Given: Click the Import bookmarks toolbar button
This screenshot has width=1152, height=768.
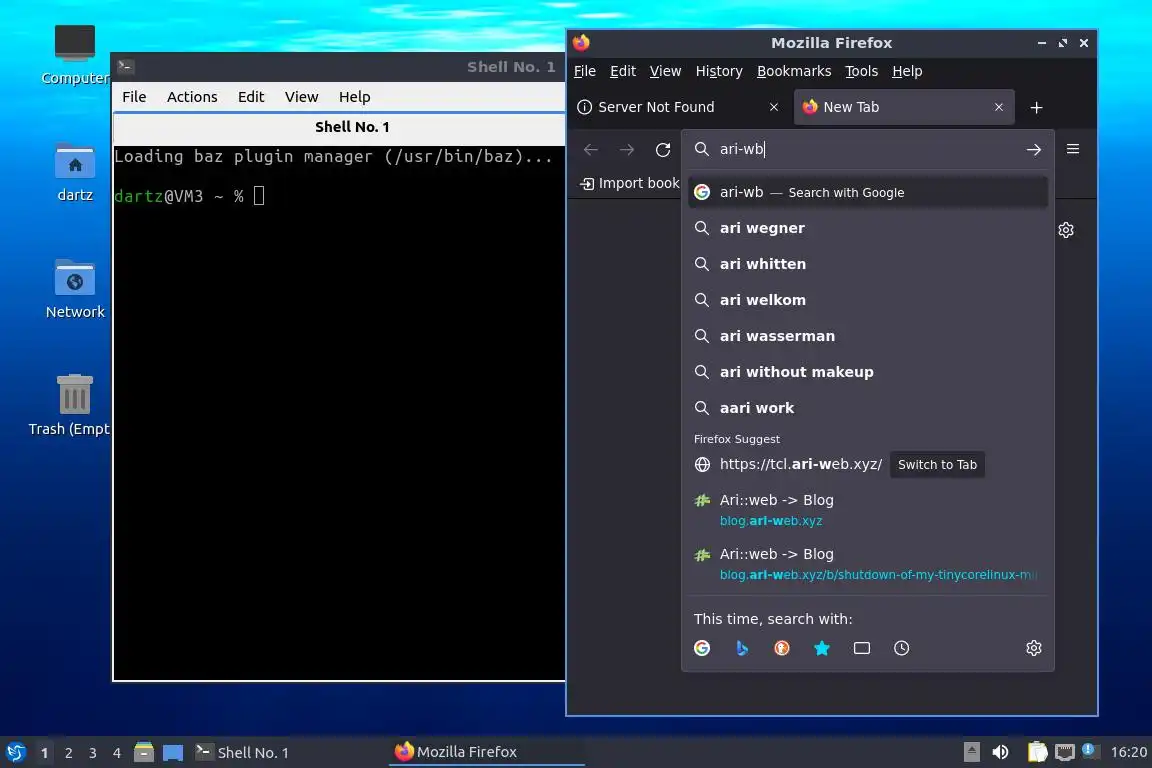Looking at the screenshot, I should click(630, 183).
